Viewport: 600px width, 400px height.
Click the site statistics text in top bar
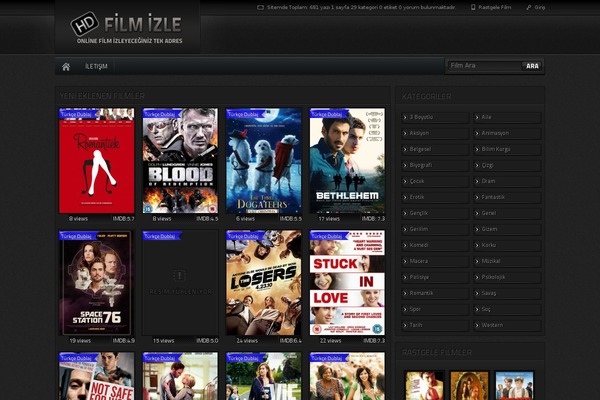361,7
